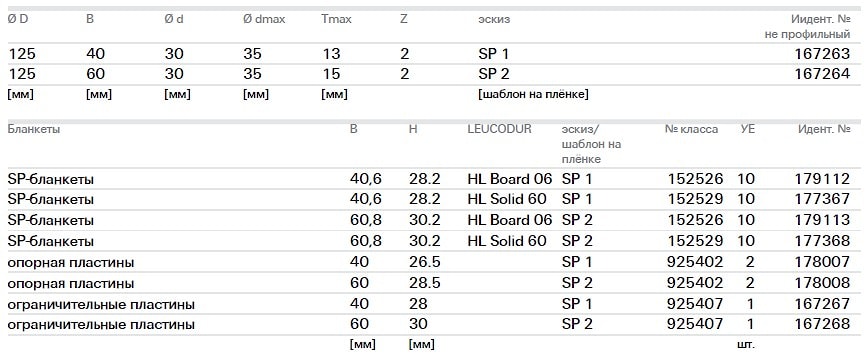Click ident number 167268
This screenshot has height=364, width=867.
tap(822, 325)
